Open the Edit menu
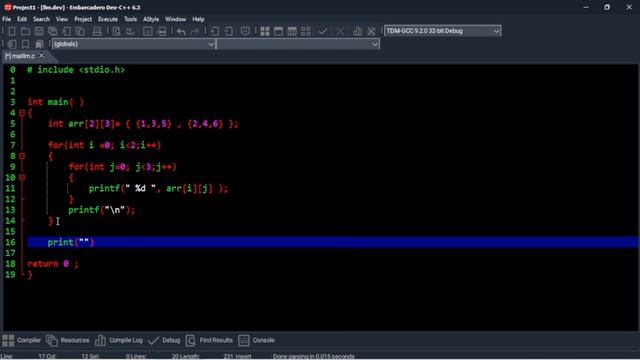The height and width of the screenshot is (360, 640). tap(22, 19)
